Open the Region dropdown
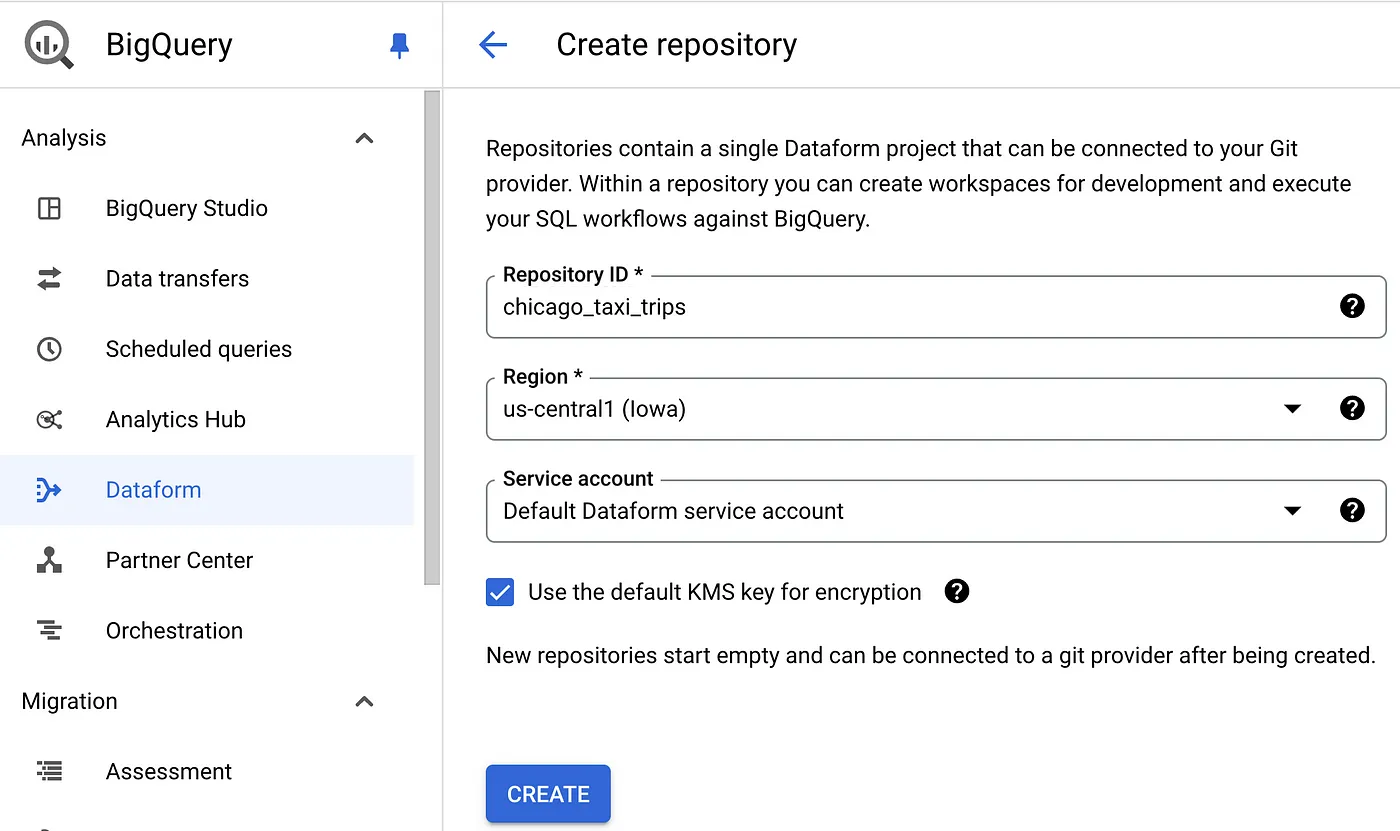 pos(1293,408)
